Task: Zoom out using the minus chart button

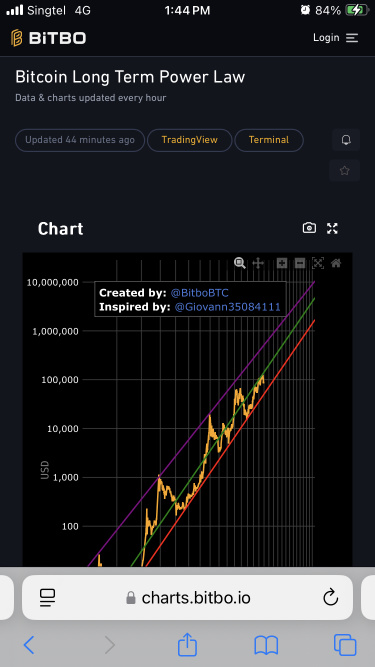Action: click(300, 263)
